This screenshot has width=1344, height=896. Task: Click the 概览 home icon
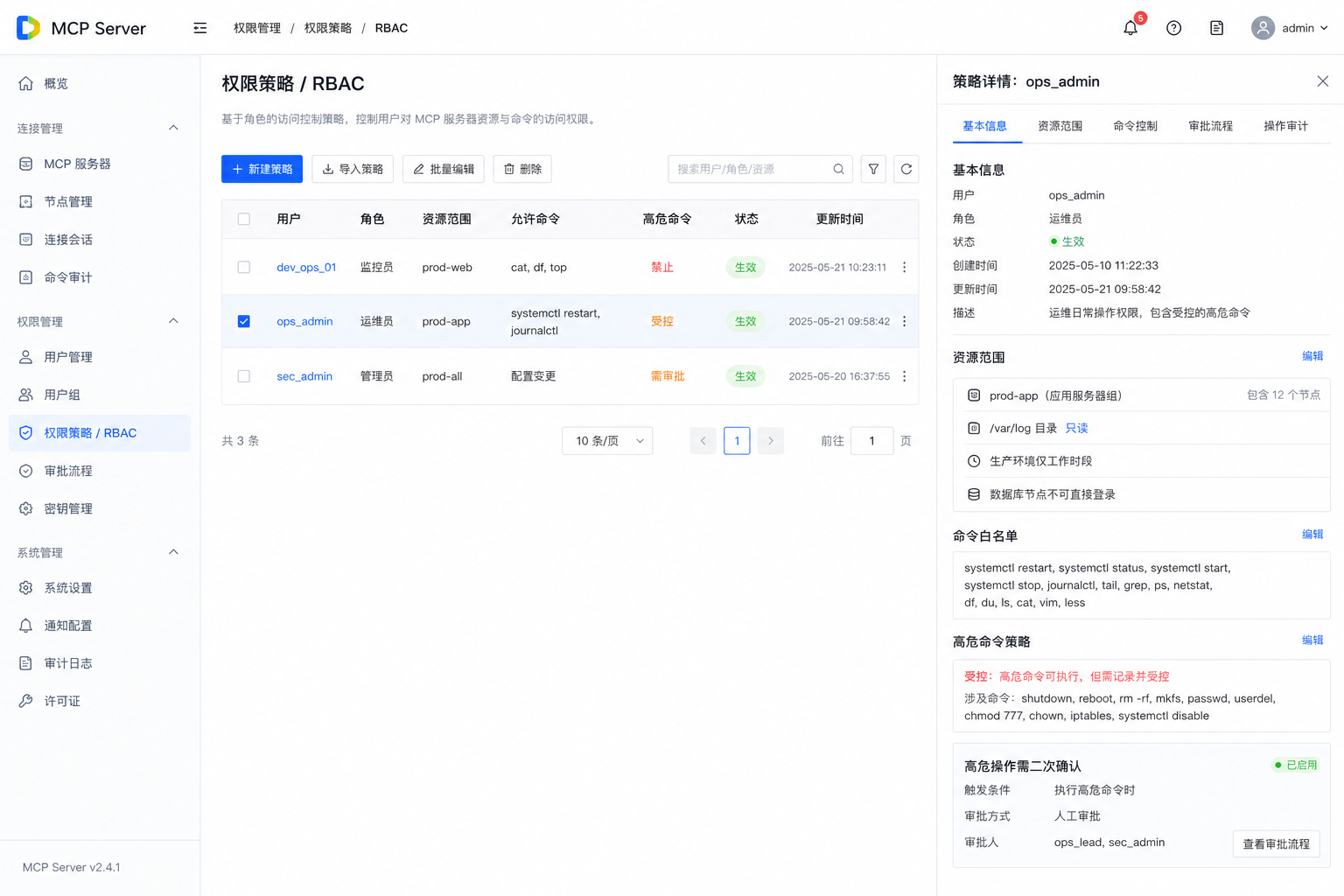(x=26, y=83)
